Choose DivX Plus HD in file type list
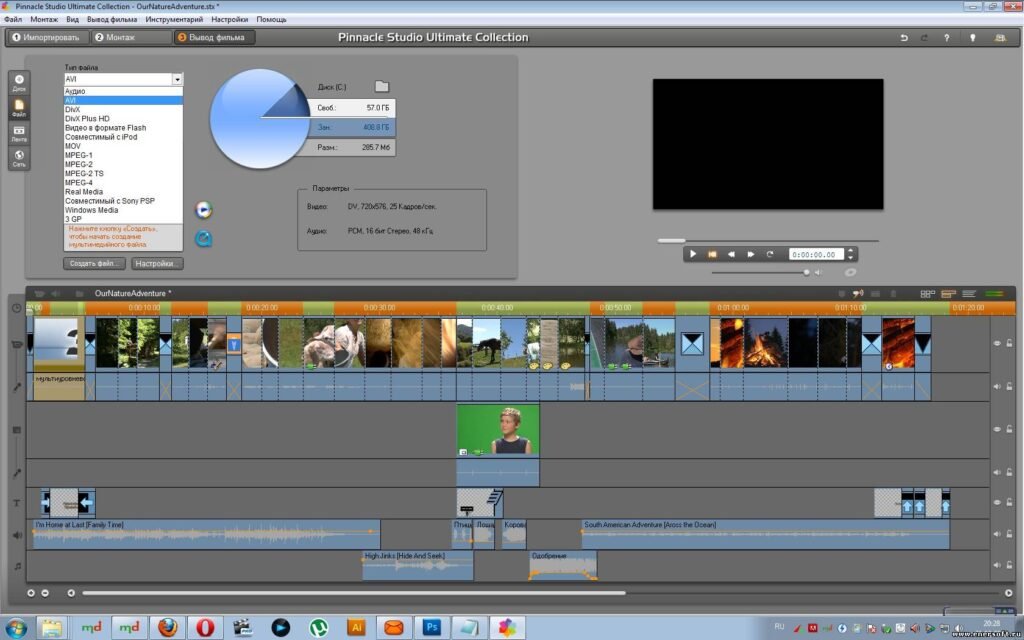 pos(123,119)
